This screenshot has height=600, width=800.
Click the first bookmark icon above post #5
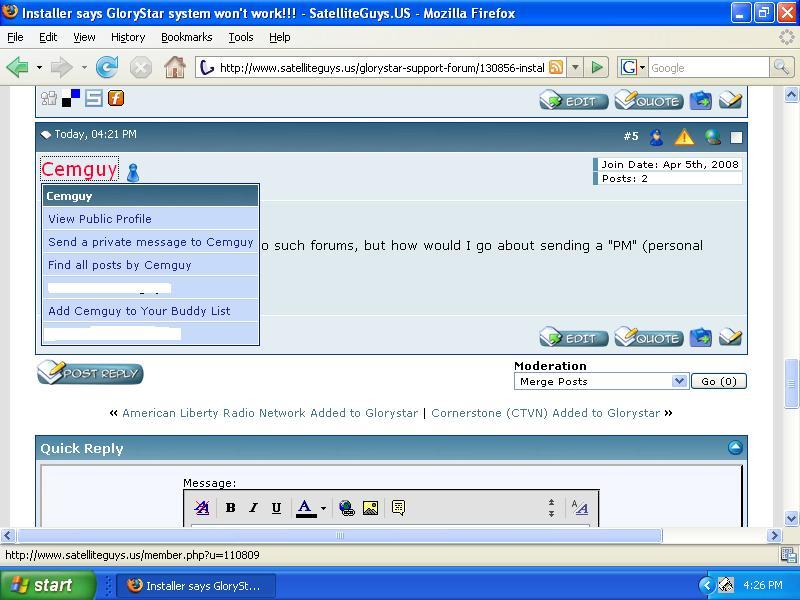[x=49, y=97]
